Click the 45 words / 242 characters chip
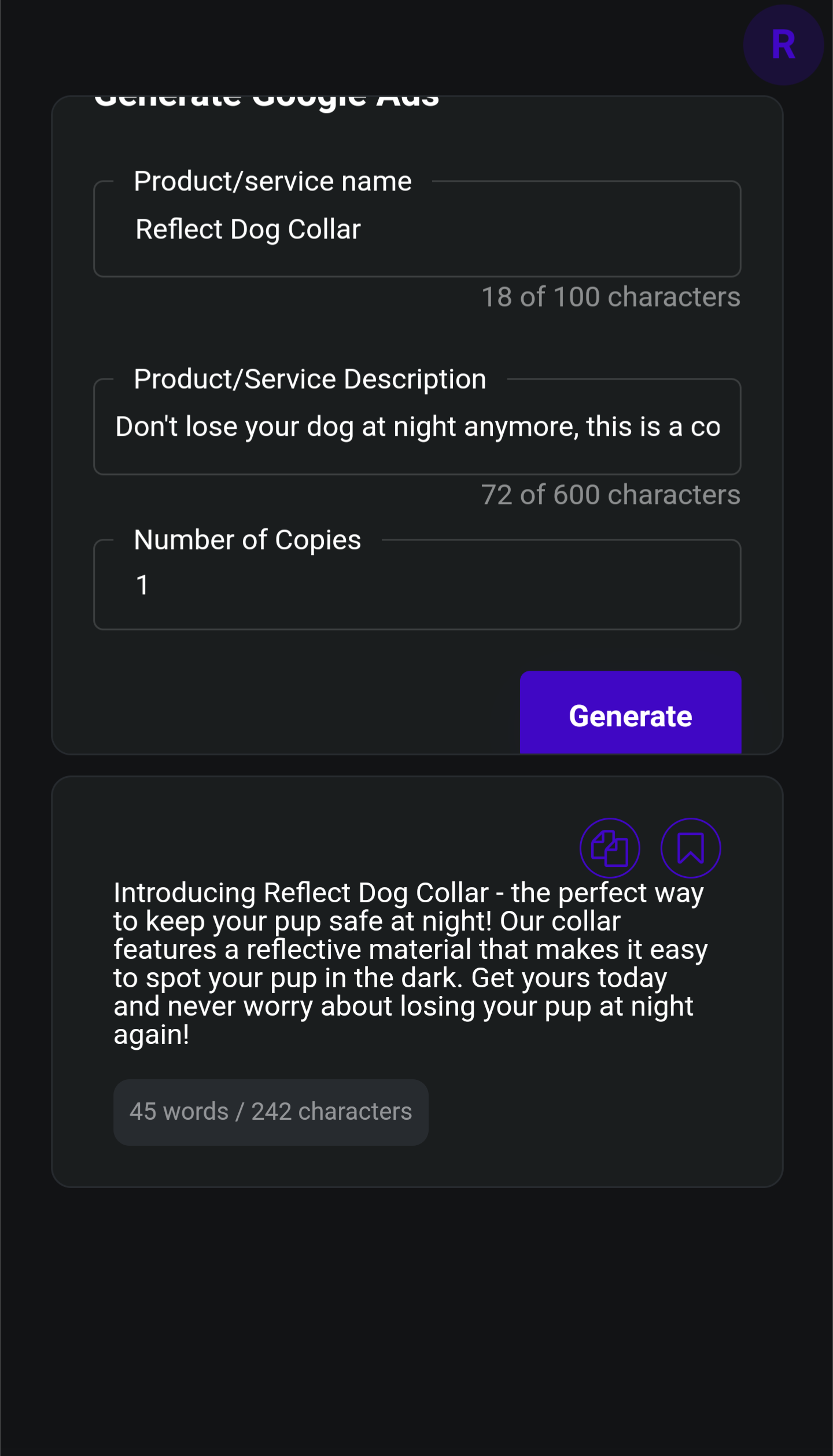 pos(271,1112)
